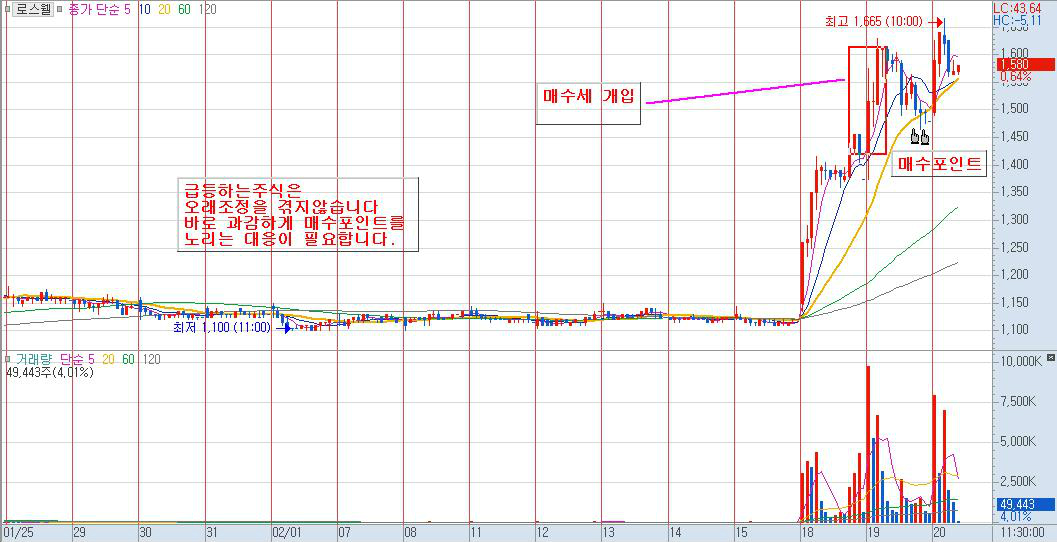This screenshot has height=542, width=1057.
Task: Click the 1,600 price axis label
Action: coord(1014,53)
